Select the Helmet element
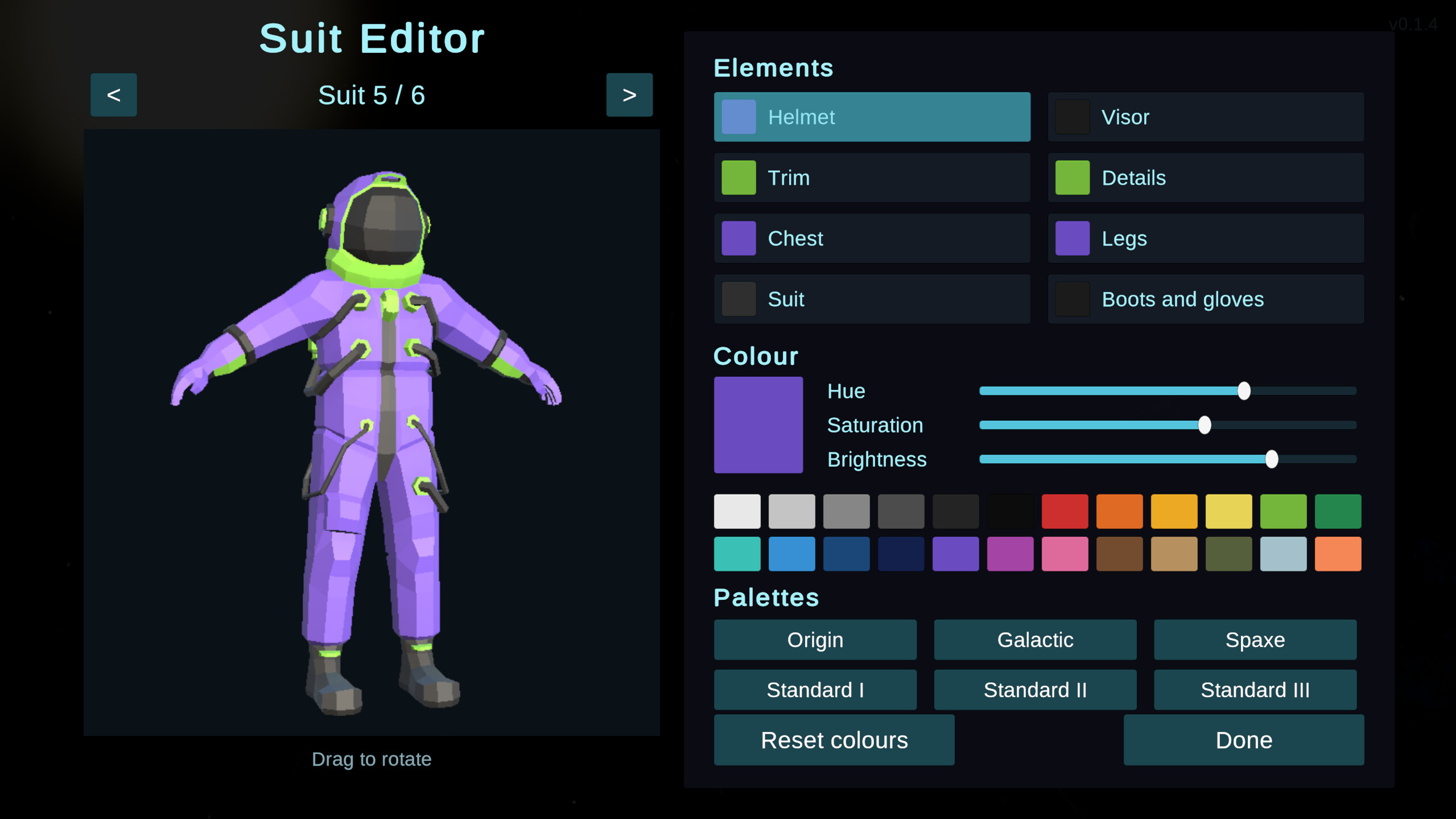 (872, 117)
